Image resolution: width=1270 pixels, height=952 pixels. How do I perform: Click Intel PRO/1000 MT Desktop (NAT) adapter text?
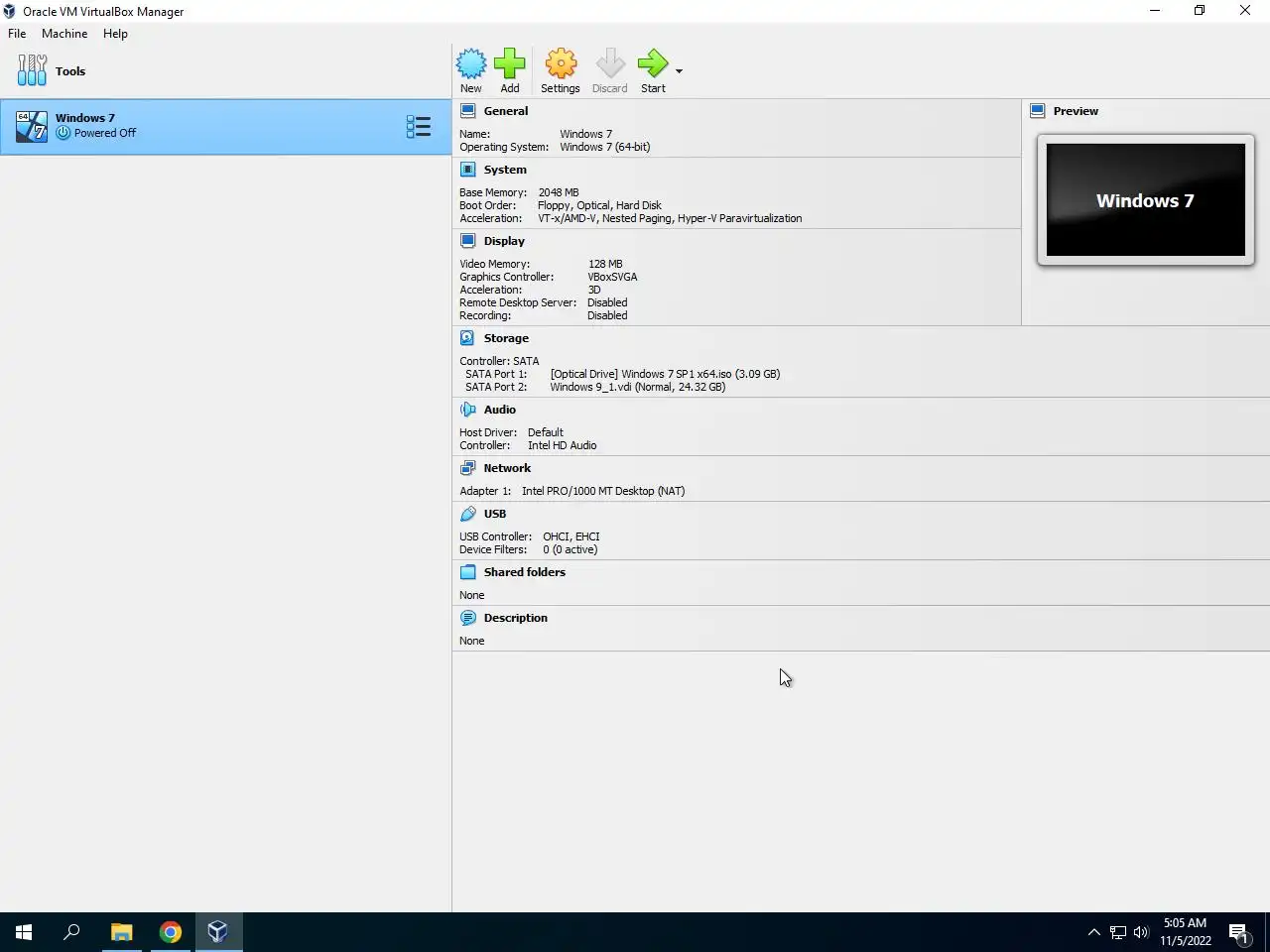tap(603, 491)
